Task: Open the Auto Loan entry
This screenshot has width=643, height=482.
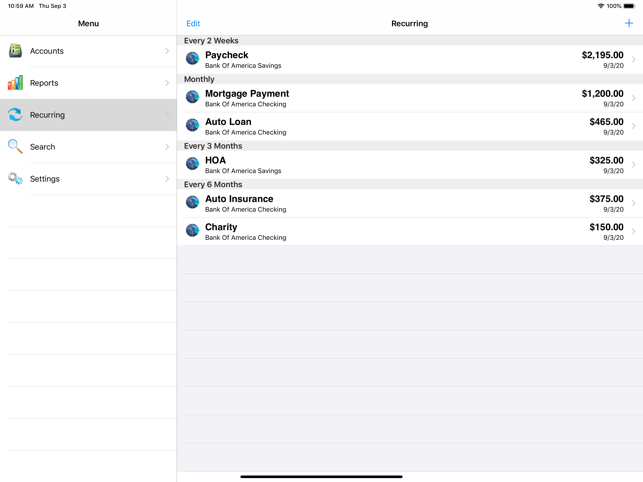Action: tap(410, 126)
